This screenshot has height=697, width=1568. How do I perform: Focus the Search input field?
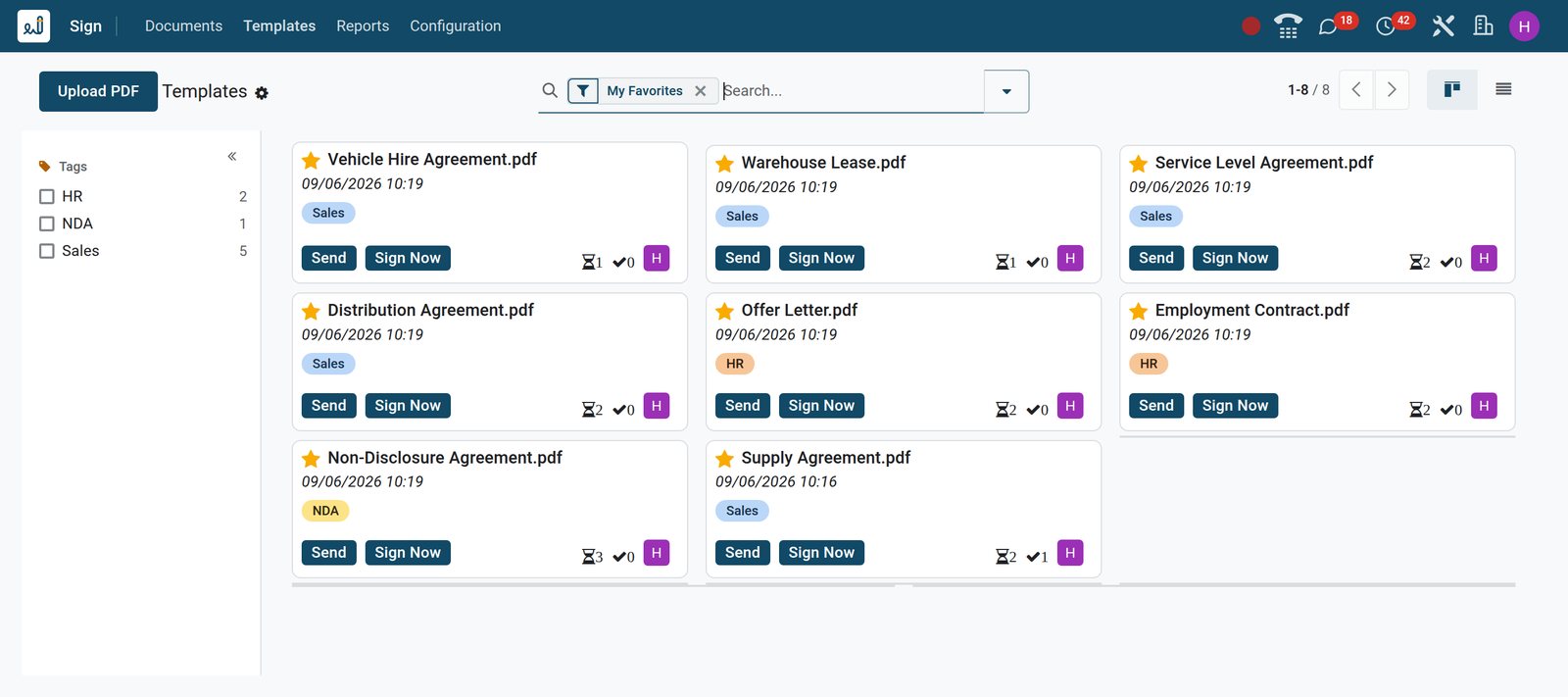pos(851,91)
